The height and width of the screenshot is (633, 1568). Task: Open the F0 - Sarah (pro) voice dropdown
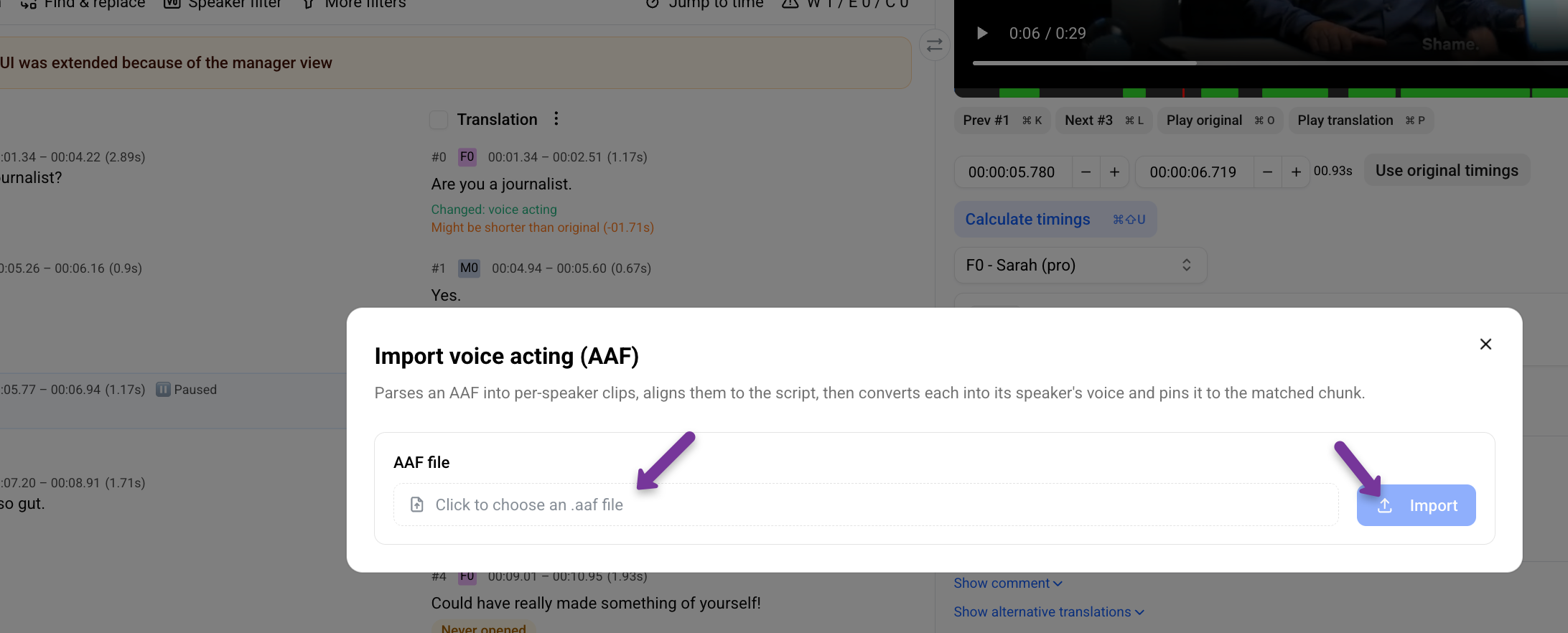(x=1080, y=266)
